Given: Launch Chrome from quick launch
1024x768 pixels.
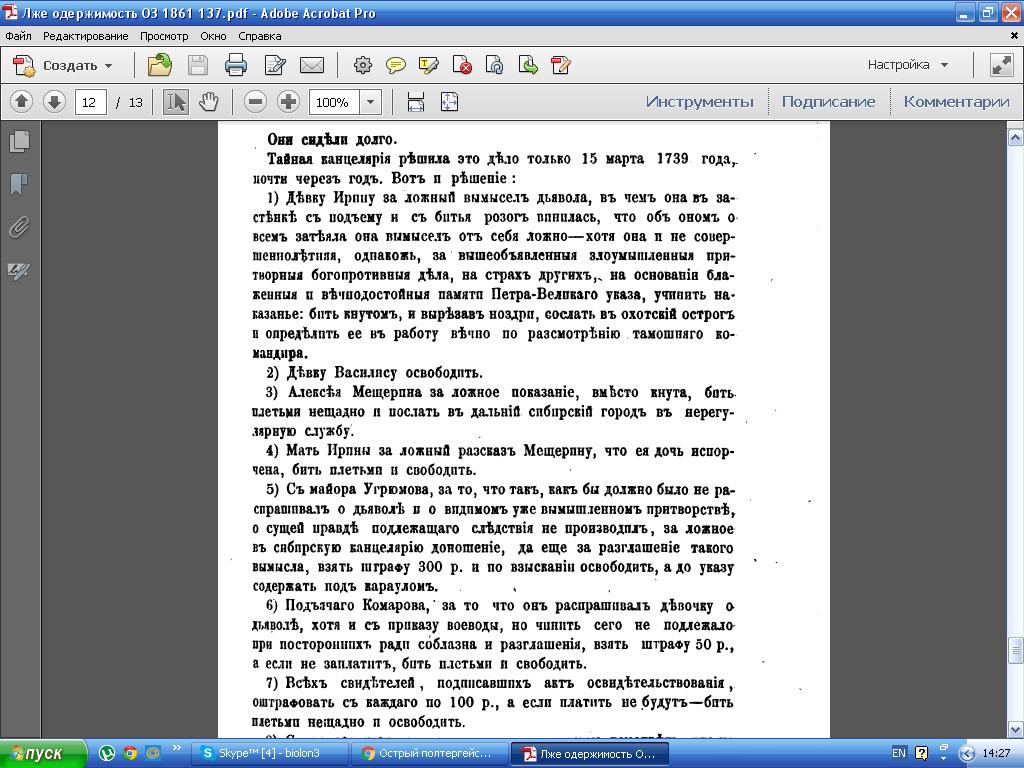Looking at the screenshot, I should coord(130,753).
